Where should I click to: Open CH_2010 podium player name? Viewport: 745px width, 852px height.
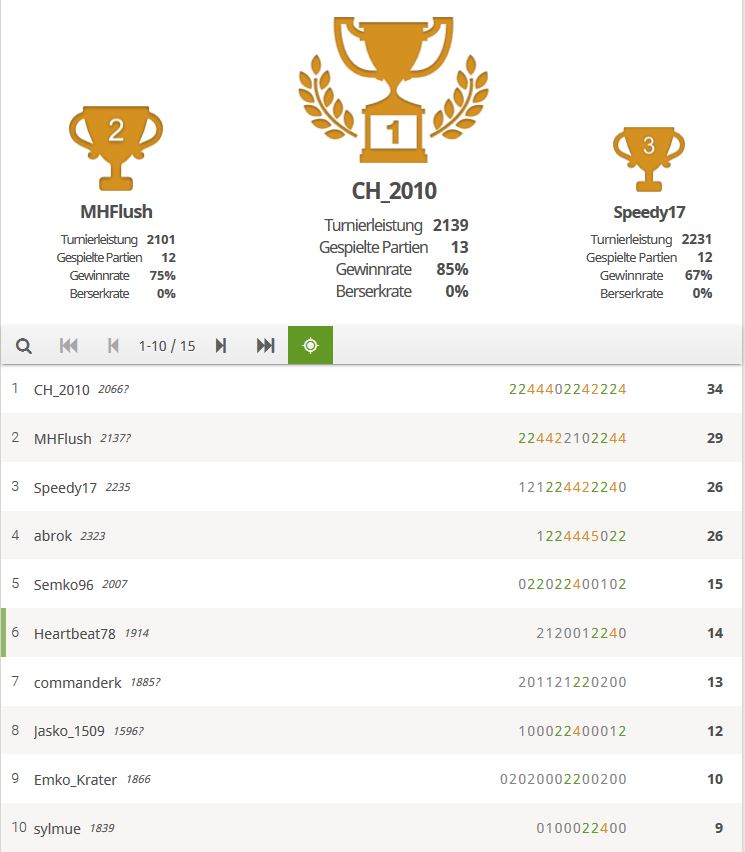[x=394, y=191]
